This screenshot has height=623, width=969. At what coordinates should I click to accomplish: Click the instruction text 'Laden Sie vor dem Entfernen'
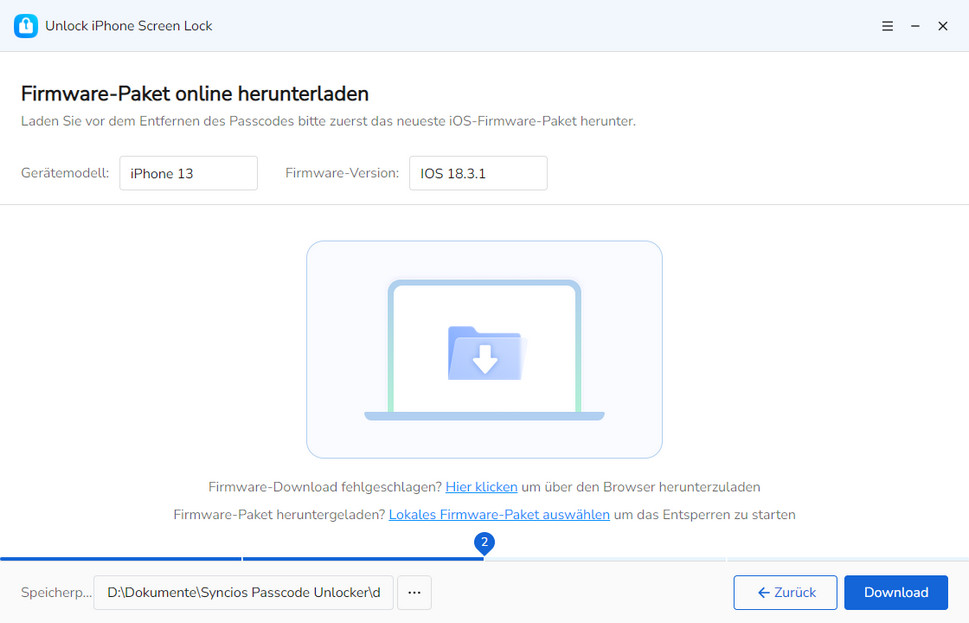tap(328, 121)
